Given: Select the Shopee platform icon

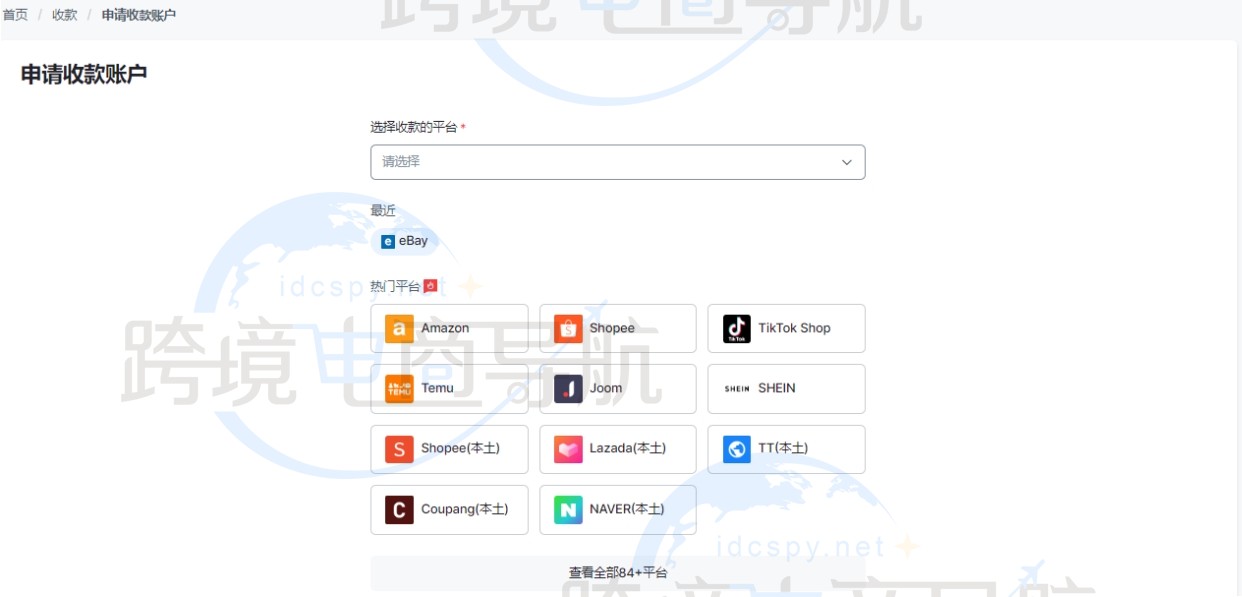Looking at the screenshot, I should [617, 328].
